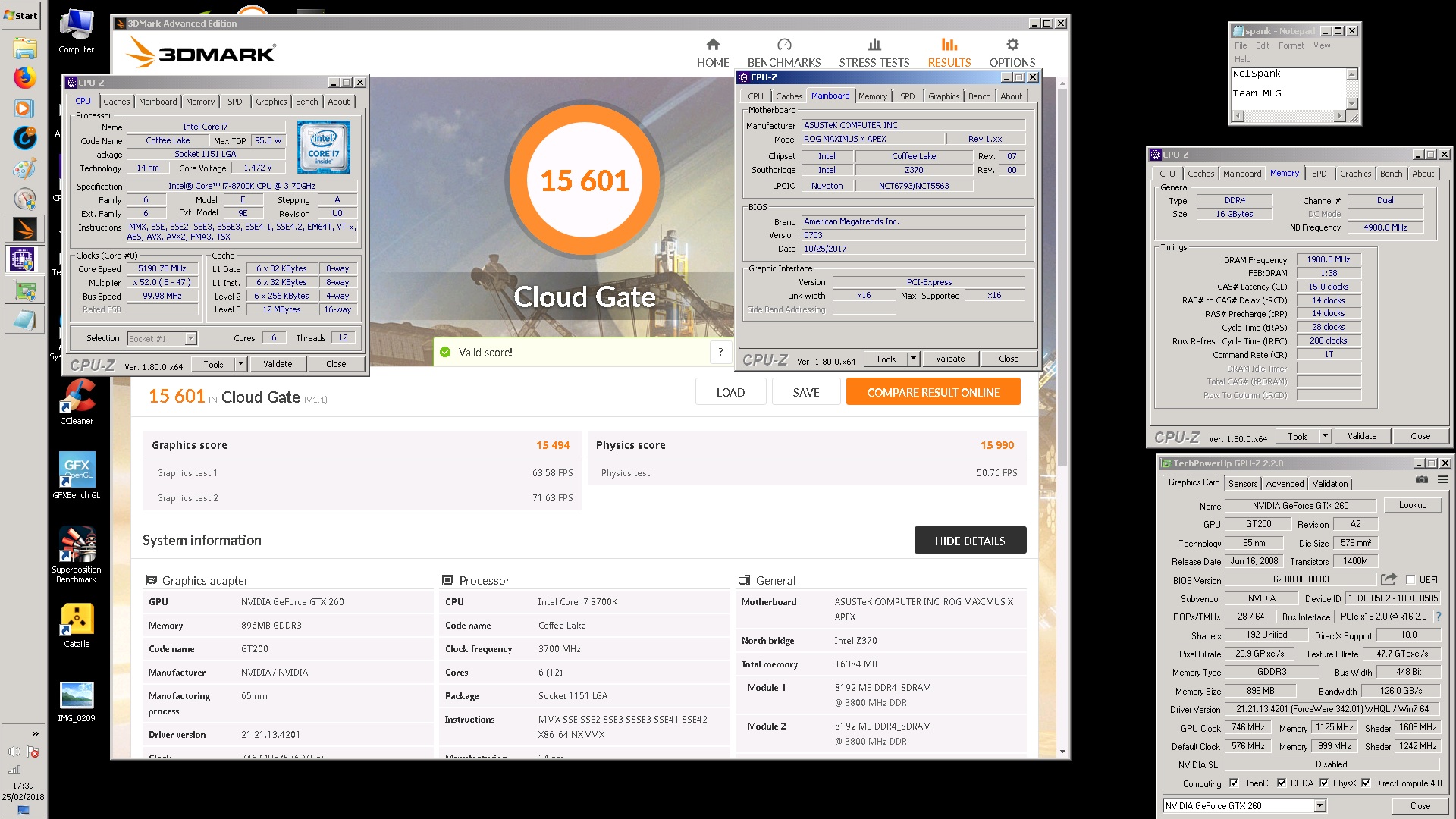Toggle the PhysX checkbox in GPU-Z
1456x819 pixels.
click(x=1324, y=783)
